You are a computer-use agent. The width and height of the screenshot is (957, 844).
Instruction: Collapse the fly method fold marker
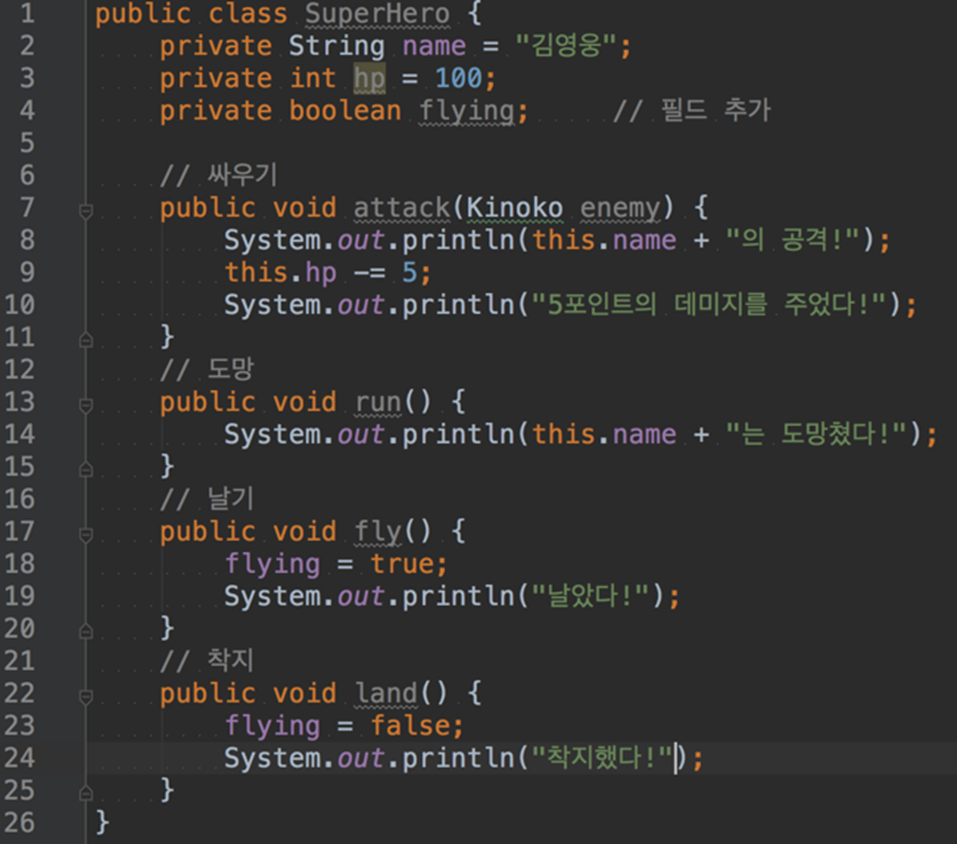[86, 535]
